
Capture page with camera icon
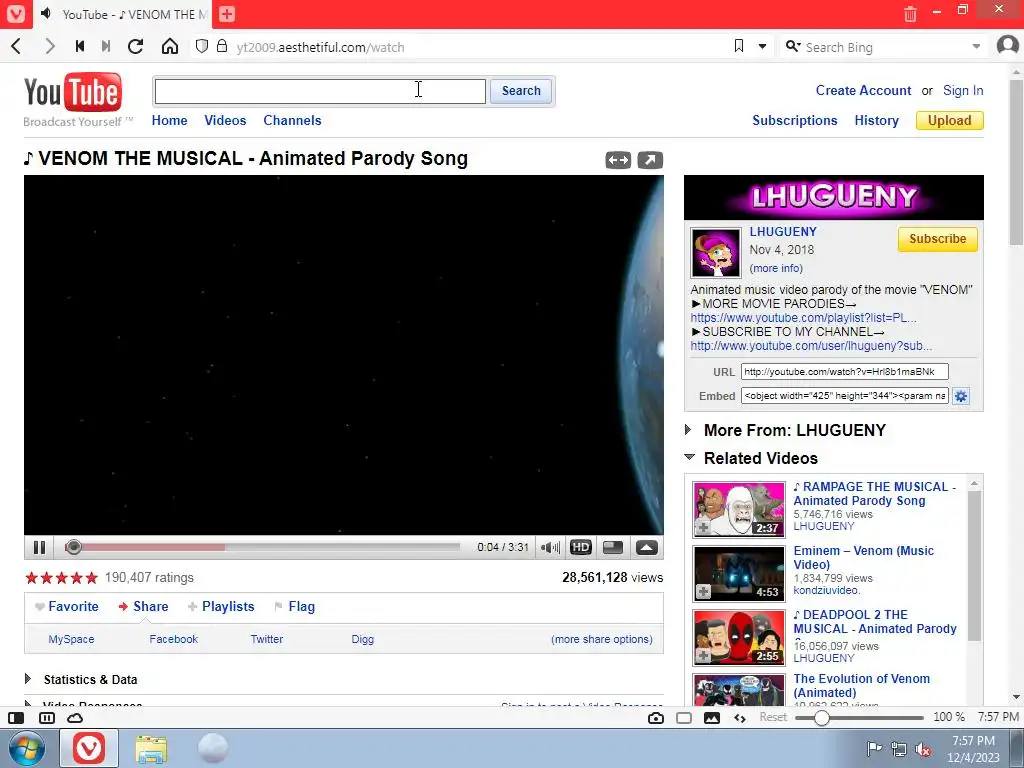(x=656, y=718)
